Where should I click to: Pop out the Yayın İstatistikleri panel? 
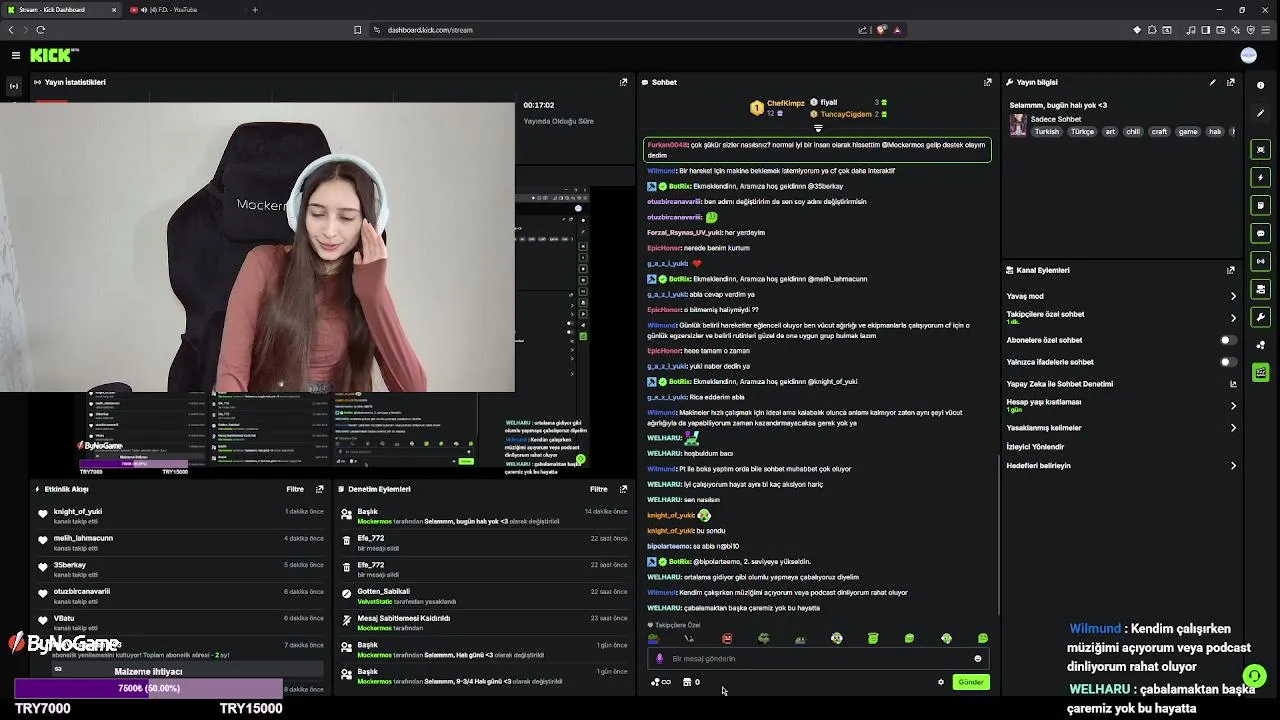click(x=623, y=82)
